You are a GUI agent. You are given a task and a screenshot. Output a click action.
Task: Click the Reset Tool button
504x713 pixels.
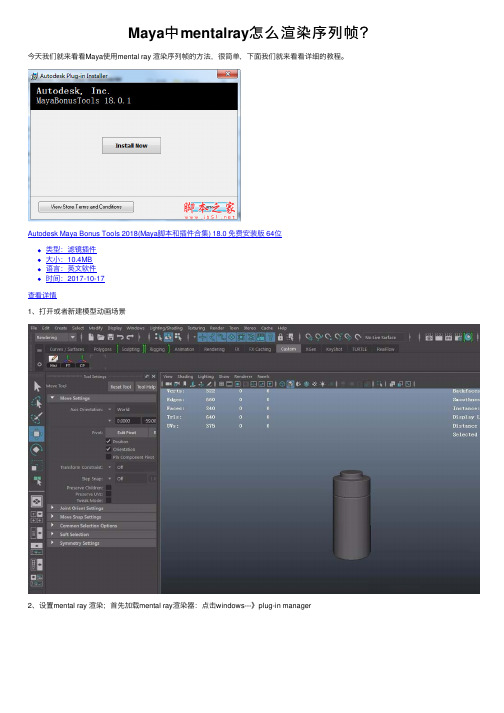coord(121,387)
